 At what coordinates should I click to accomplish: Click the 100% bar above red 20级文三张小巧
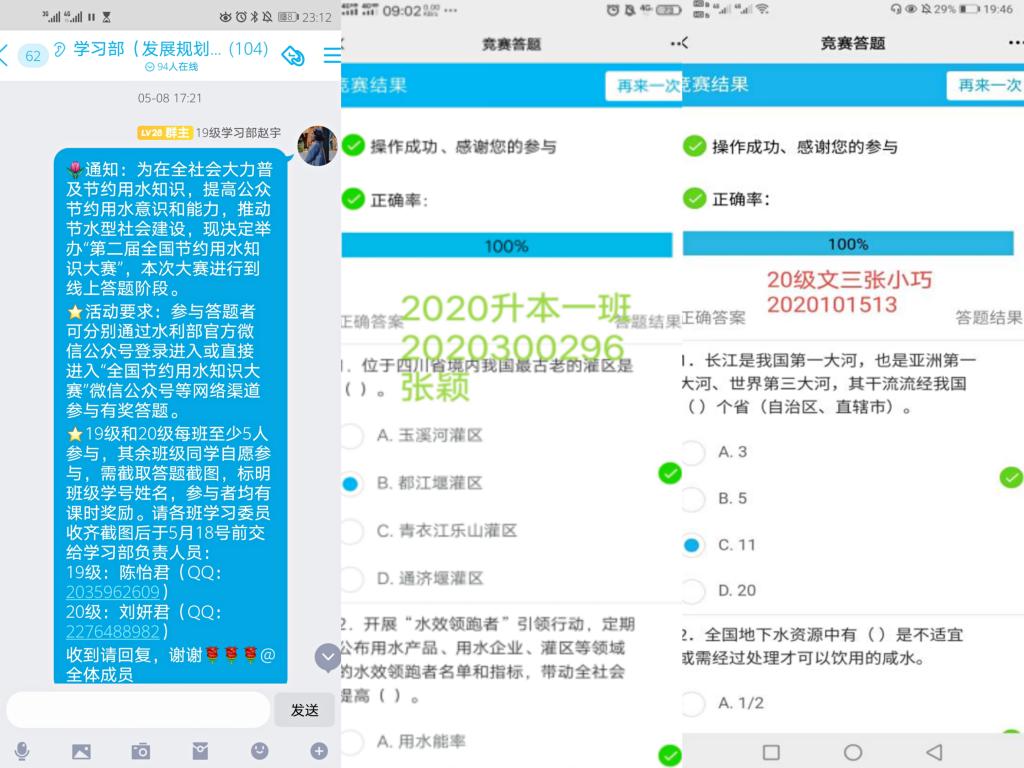tap(848, 244)
